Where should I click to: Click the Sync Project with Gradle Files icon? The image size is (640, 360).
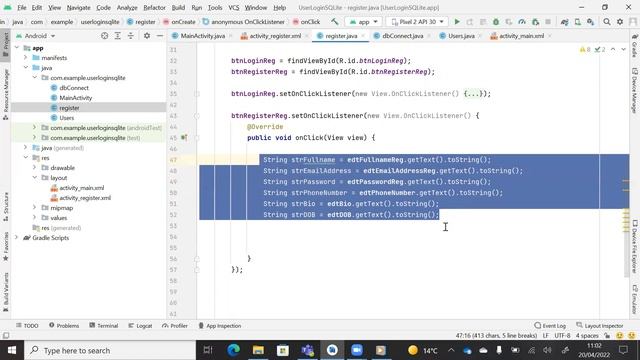point(564,22)
